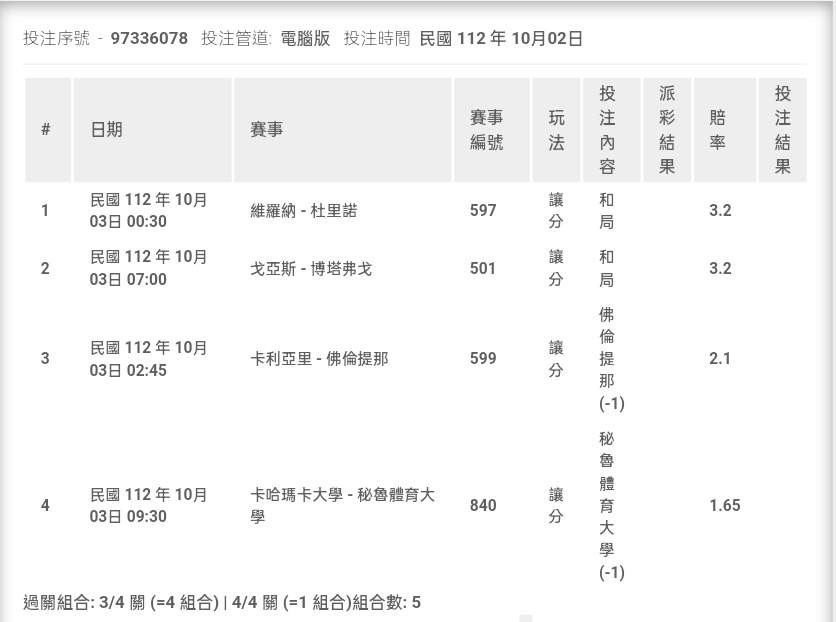Click the 過關組合 summary line
Image resolution: width=836 pixels, height=622 pixels.
(222, 603)
